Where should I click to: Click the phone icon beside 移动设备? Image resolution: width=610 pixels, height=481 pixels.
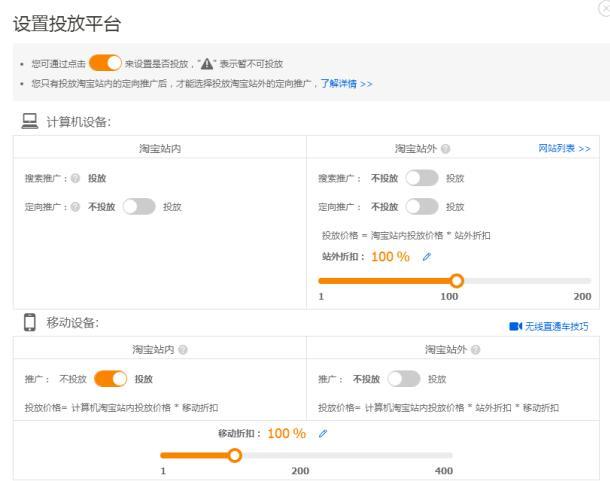(30, 322)
